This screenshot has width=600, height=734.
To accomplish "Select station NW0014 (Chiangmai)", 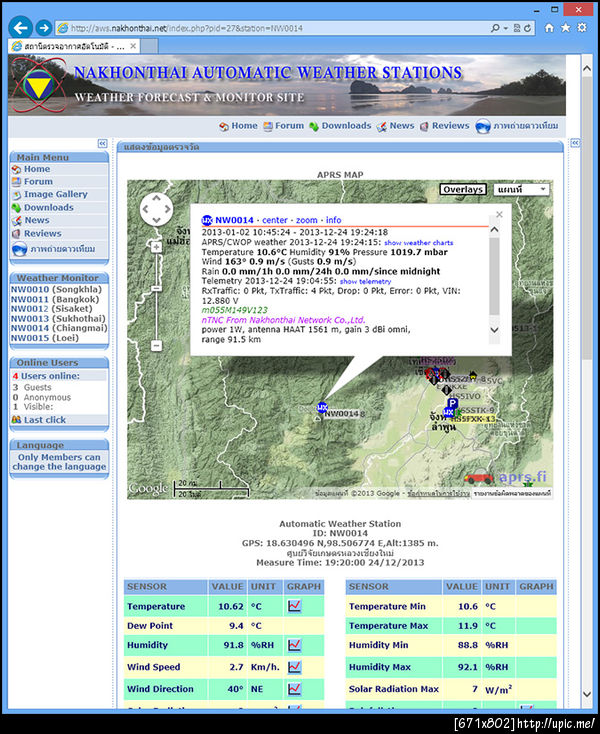I will pyautogui.click(x=59, y=328).
